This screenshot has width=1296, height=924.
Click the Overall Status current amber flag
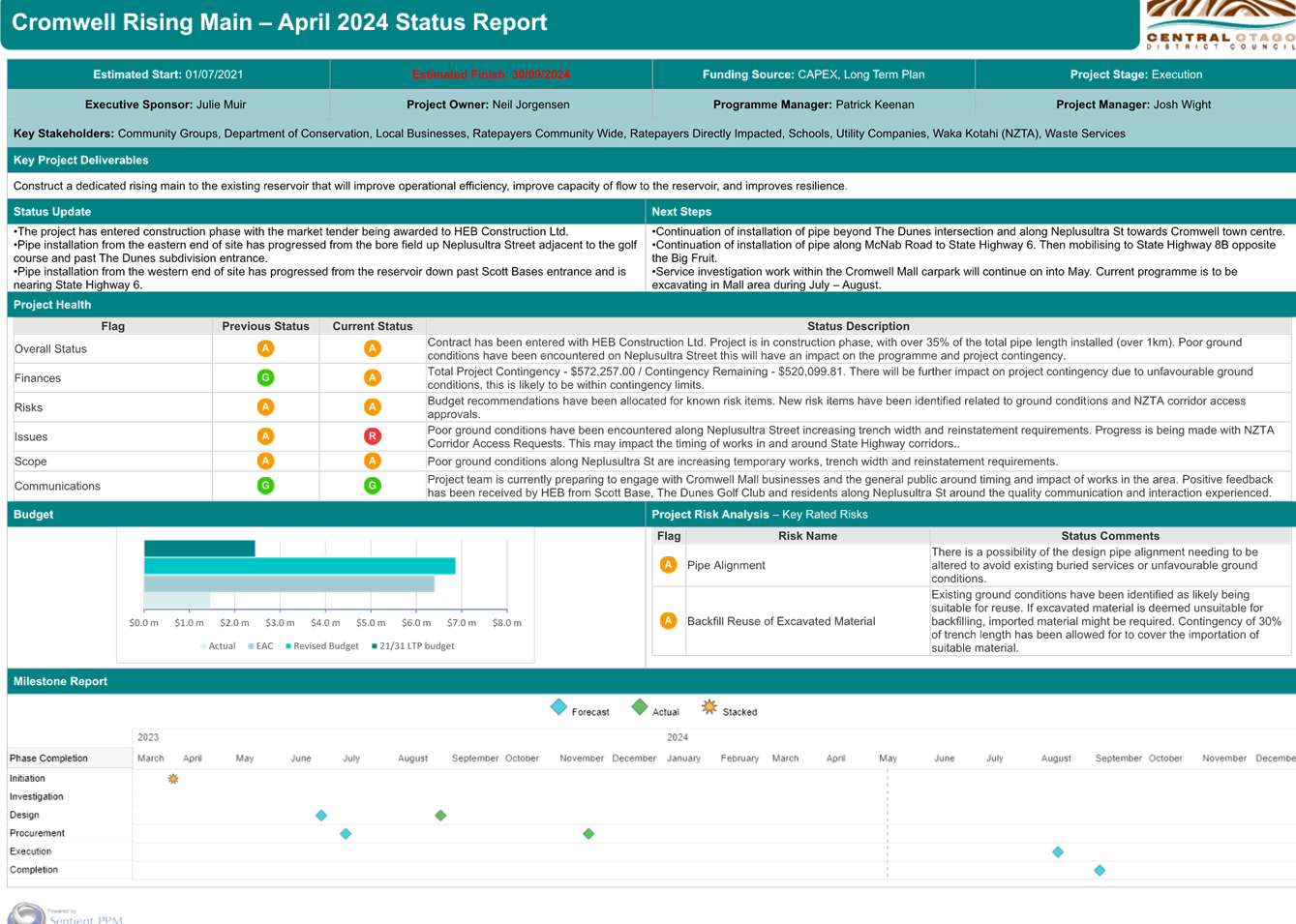click(x=372, y=348)
